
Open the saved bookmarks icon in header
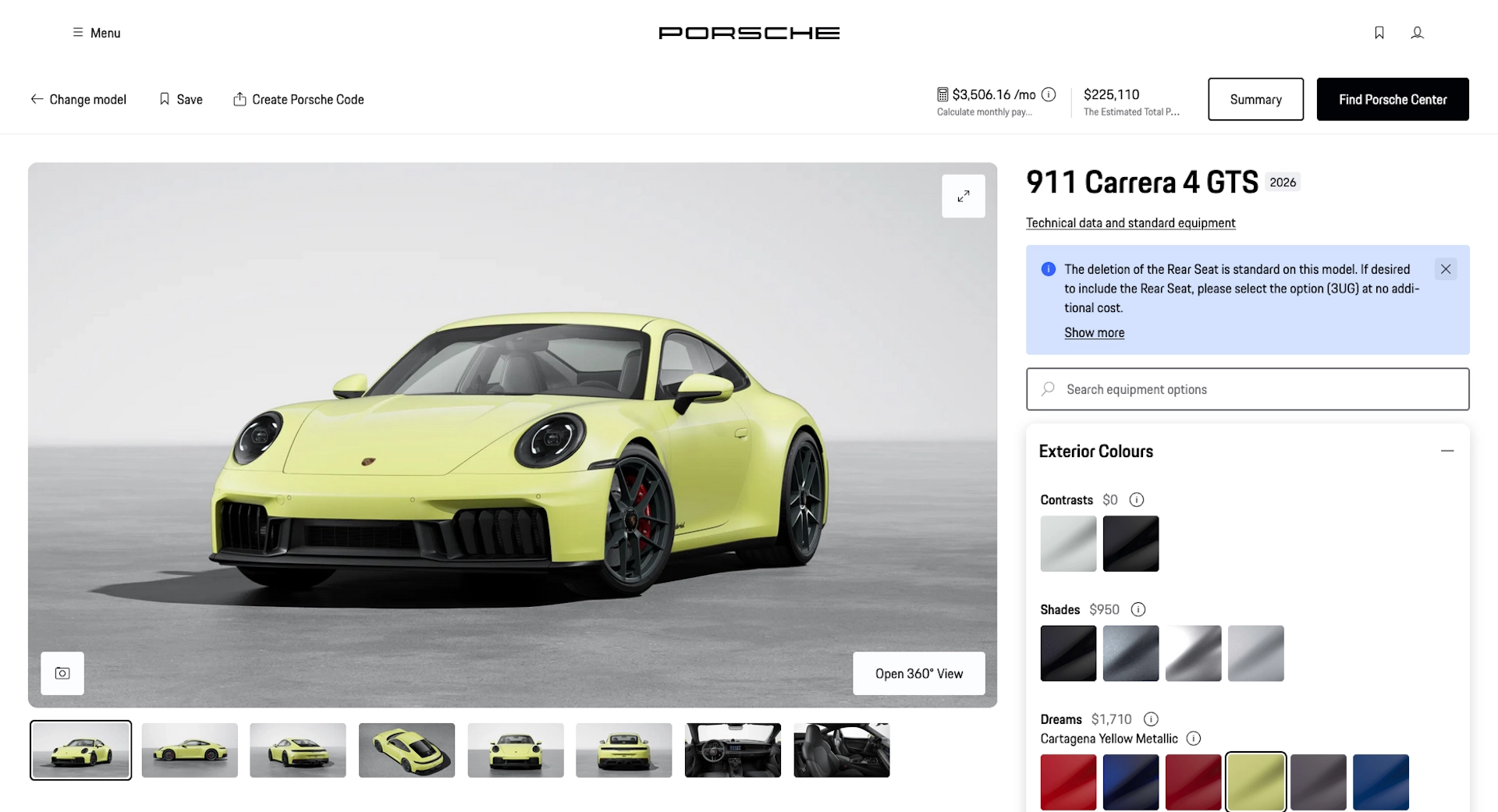coord(1379,33)
